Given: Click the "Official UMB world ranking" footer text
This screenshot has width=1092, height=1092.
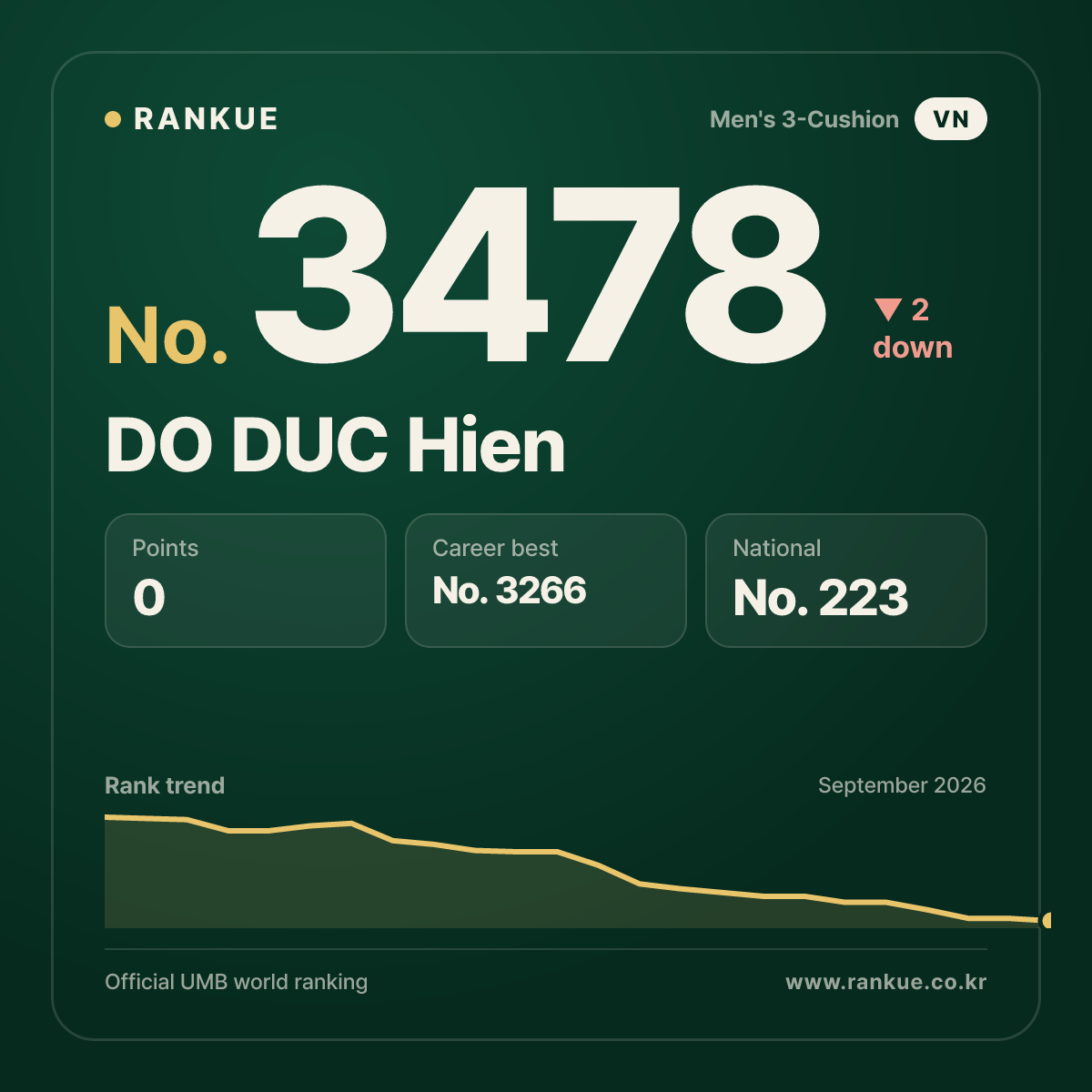Looking at the screenshot, I should point(237,982).
